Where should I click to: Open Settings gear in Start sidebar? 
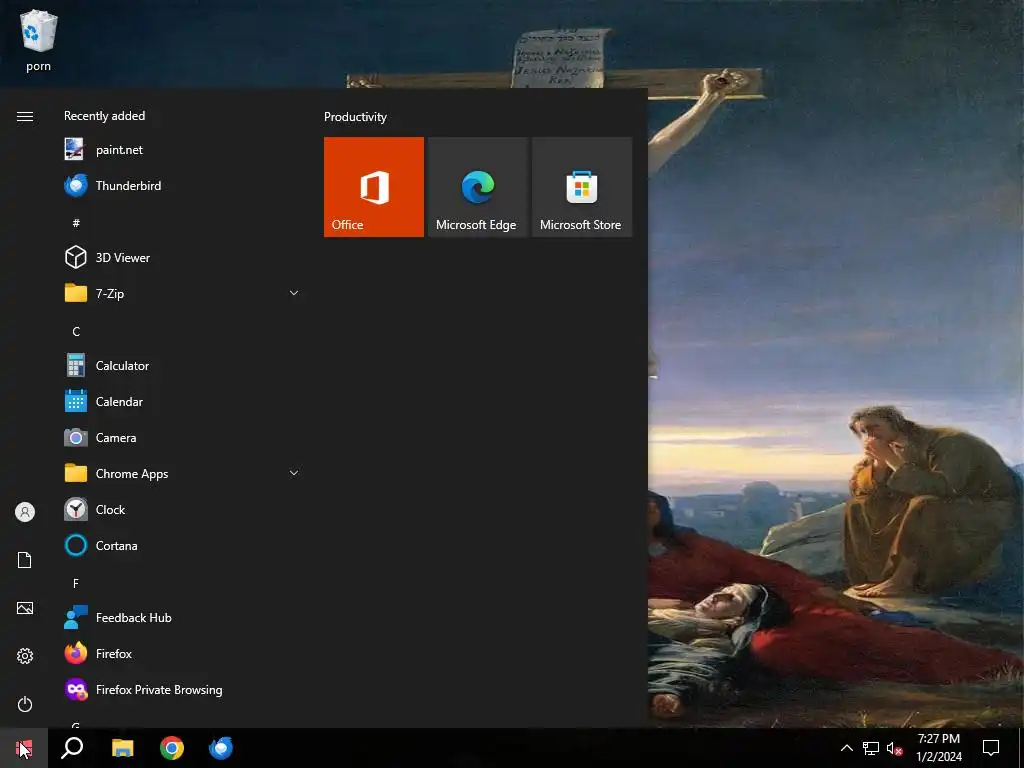(x=25, y=656)
